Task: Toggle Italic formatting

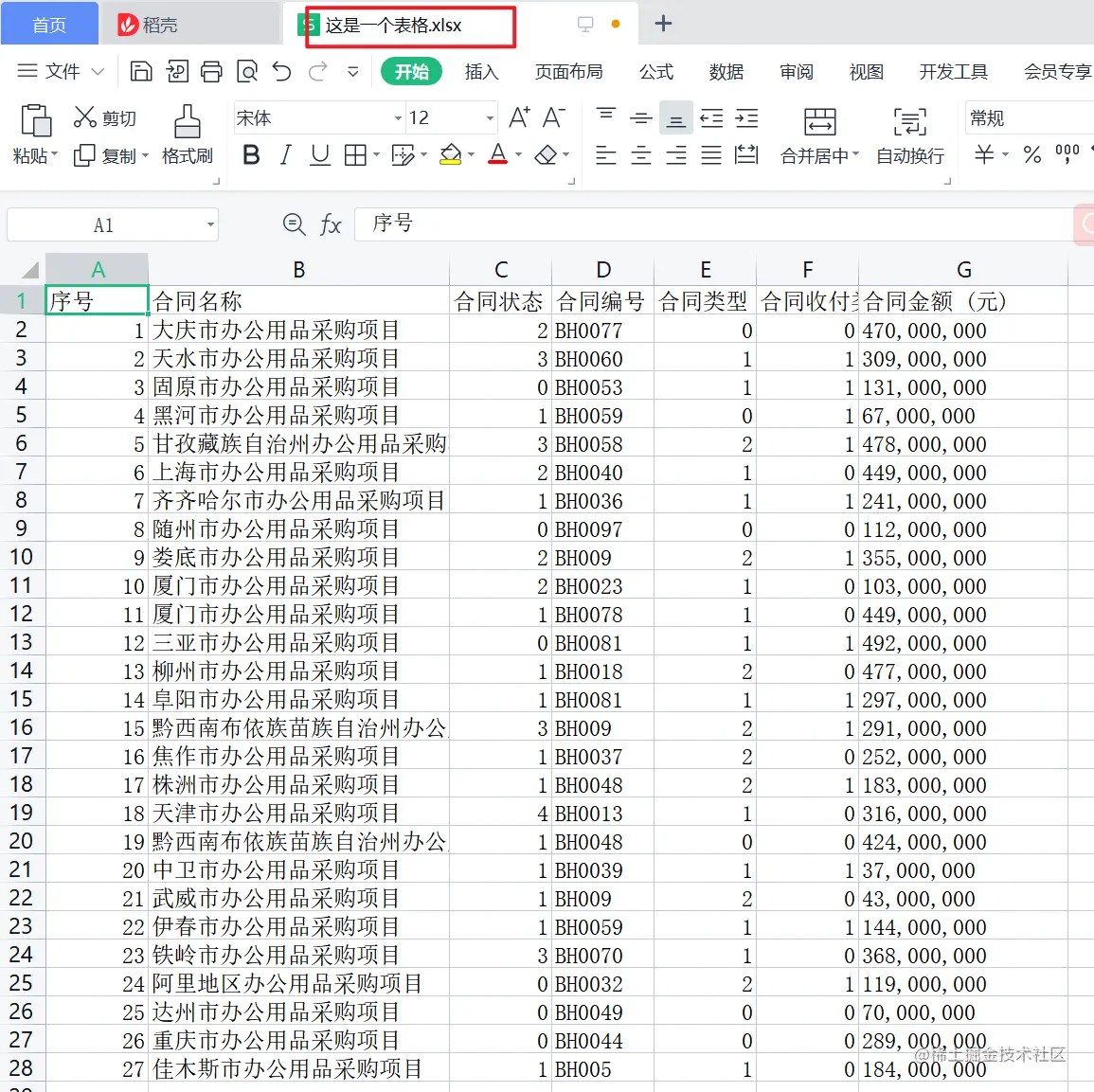Action: 285,155
